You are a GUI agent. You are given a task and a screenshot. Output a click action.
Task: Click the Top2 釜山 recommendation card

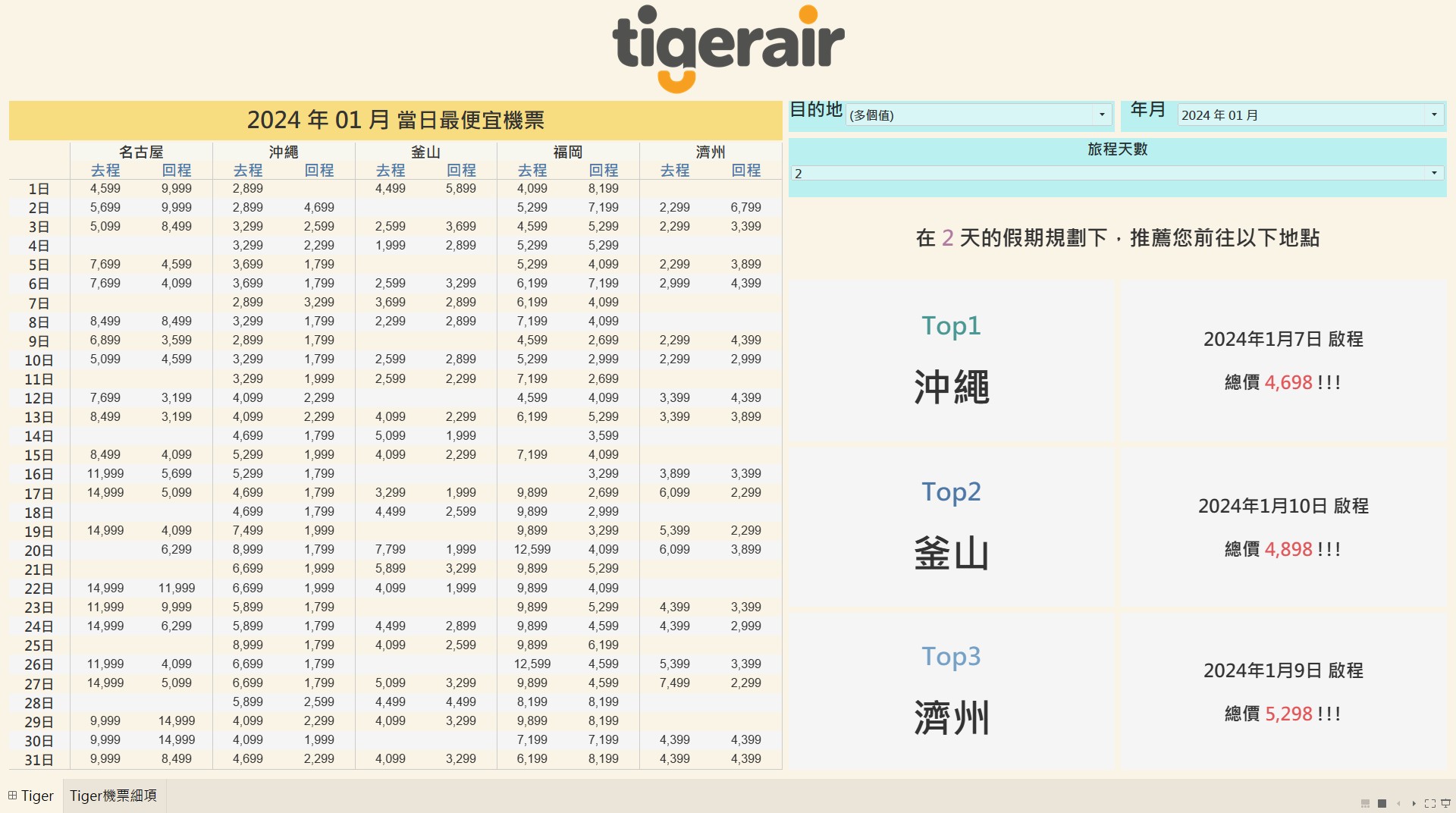[x=951, y=527]
